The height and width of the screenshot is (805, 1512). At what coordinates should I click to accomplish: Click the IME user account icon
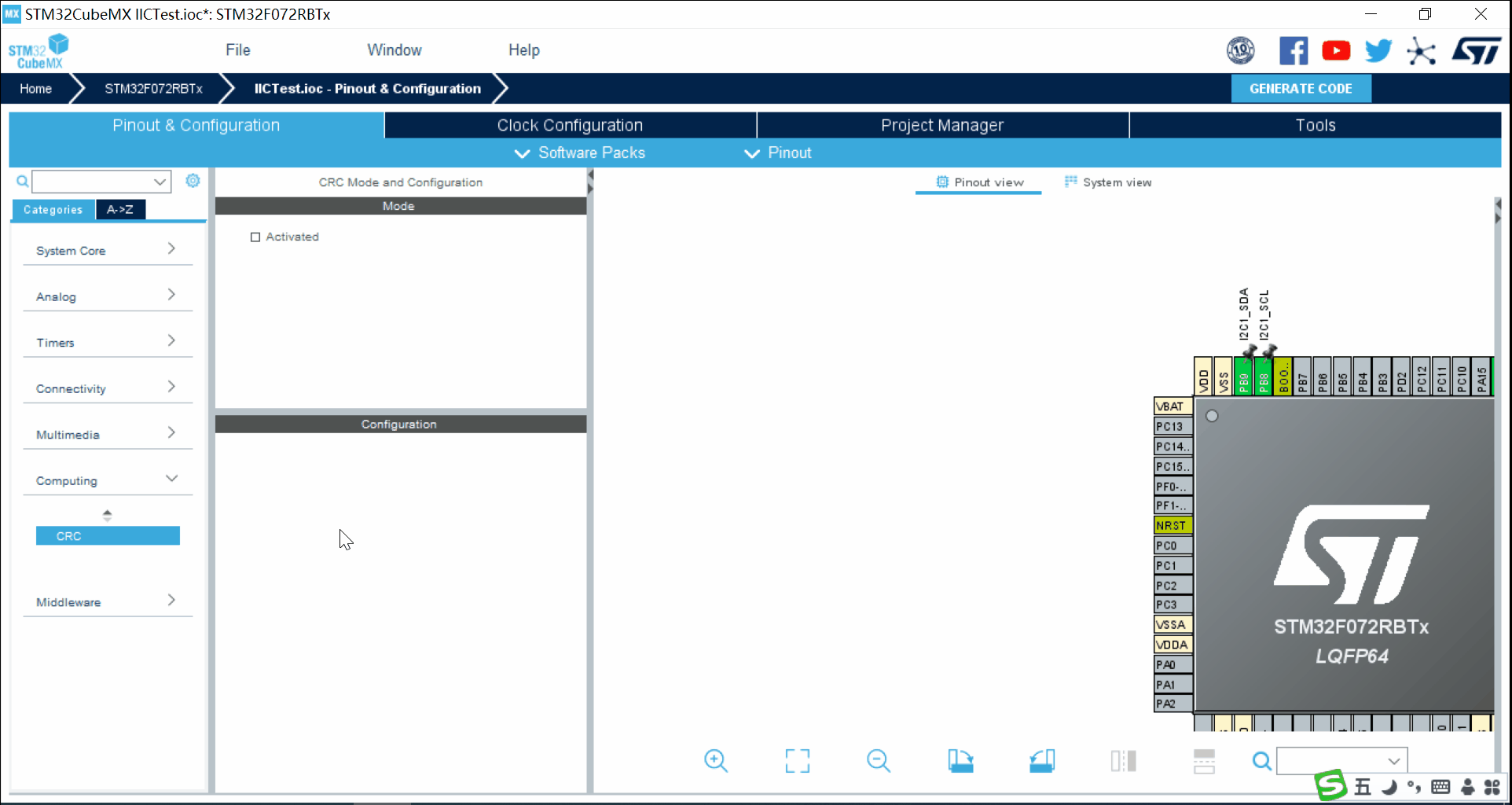point(1467,787)
